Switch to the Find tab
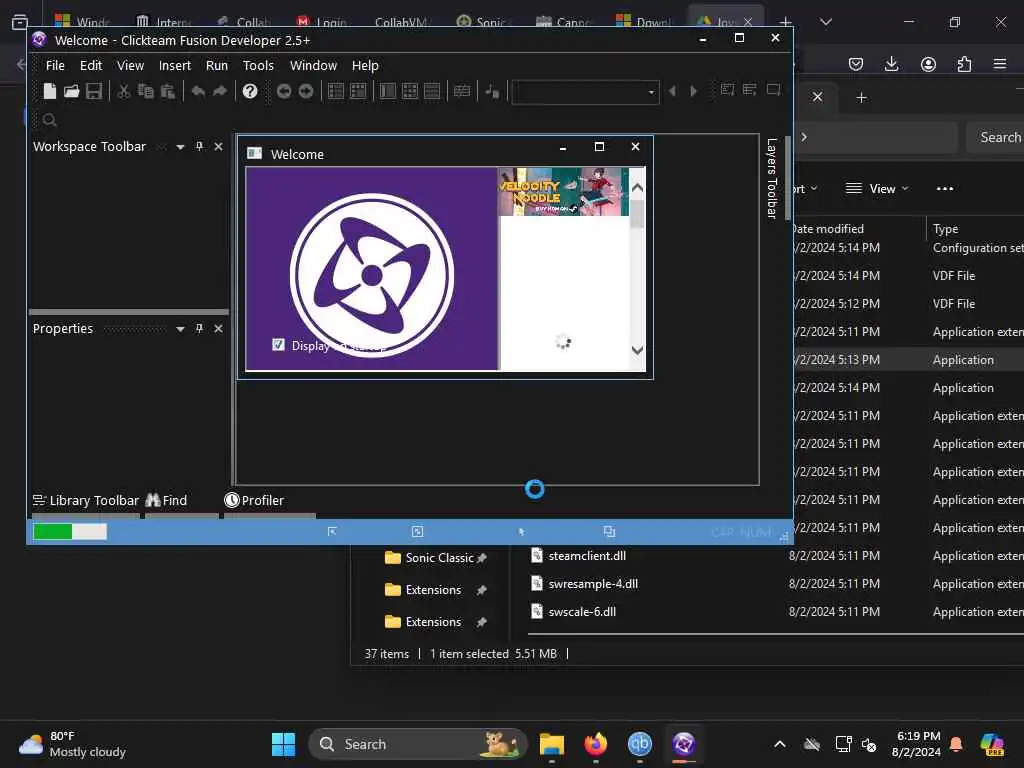1024x768 pixels. click(x=167, y=501)
